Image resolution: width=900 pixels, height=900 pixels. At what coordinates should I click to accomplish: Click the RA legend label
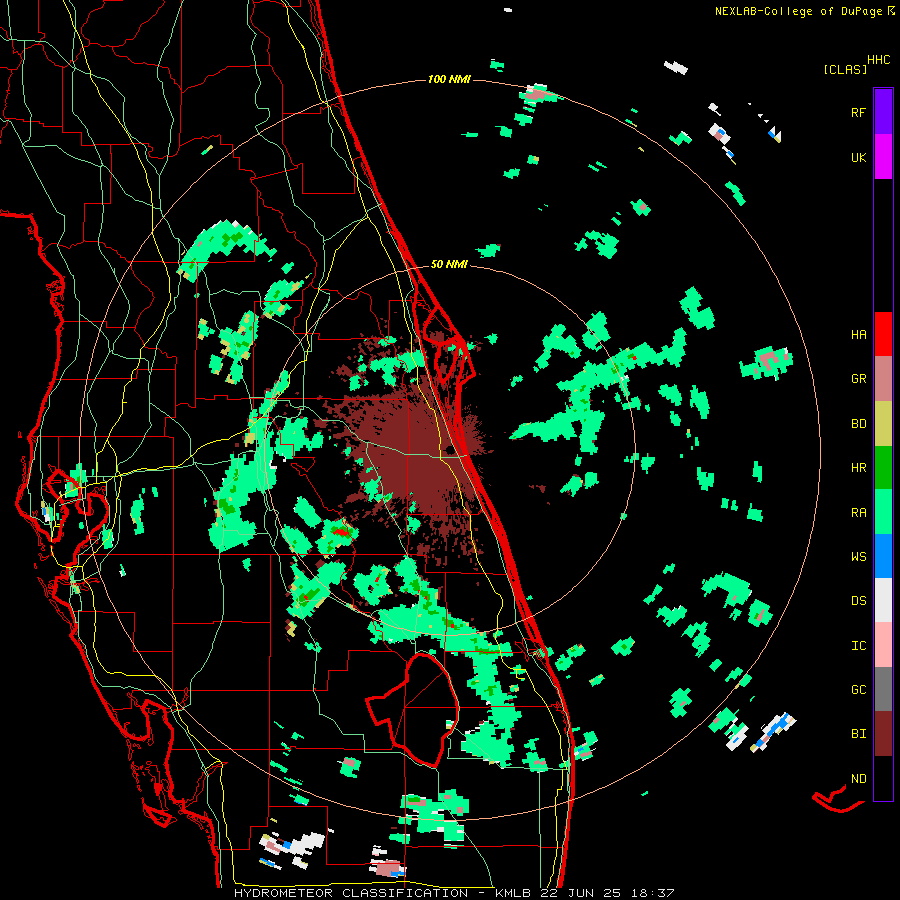pyautogui.click(x=858, y=513)
